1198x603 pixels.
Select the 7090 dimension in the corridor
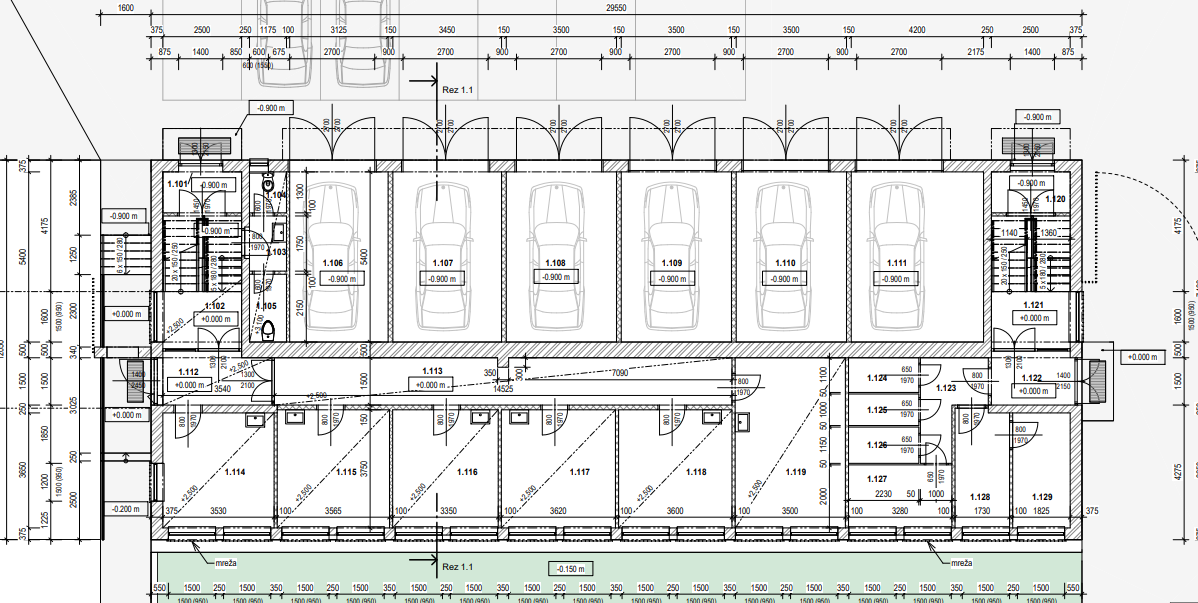[x=620, y=373]
